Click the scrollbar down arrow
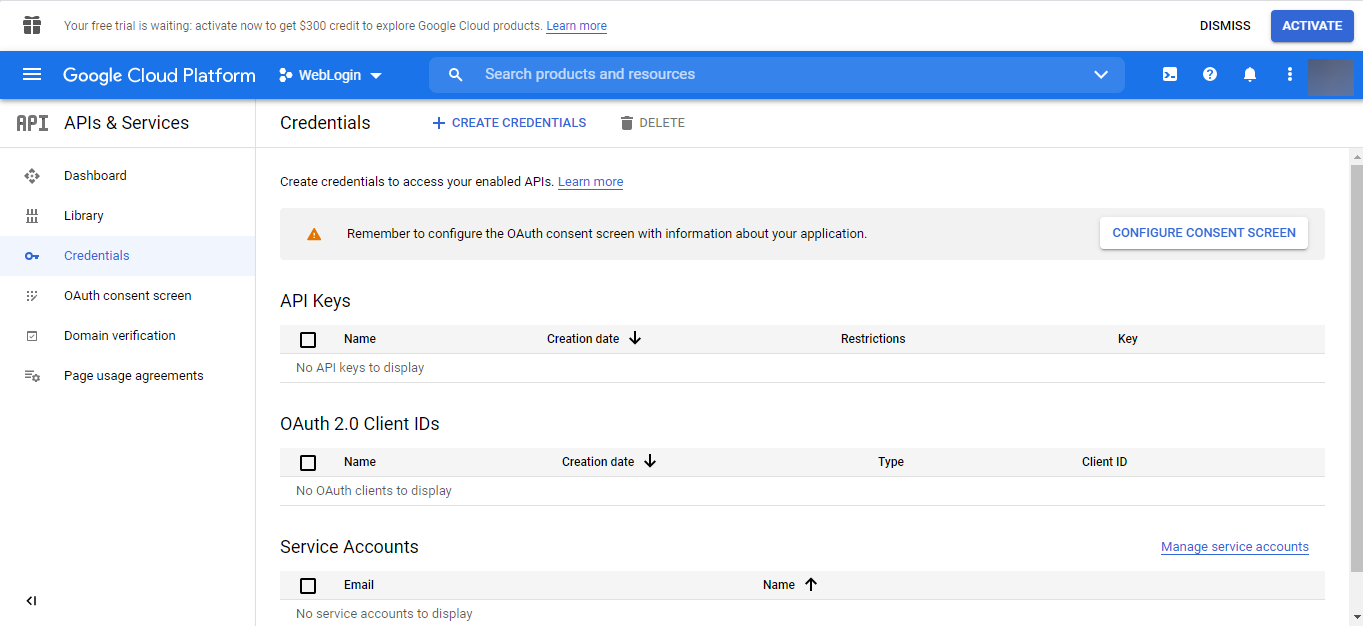 click(x=1356, y=616)
